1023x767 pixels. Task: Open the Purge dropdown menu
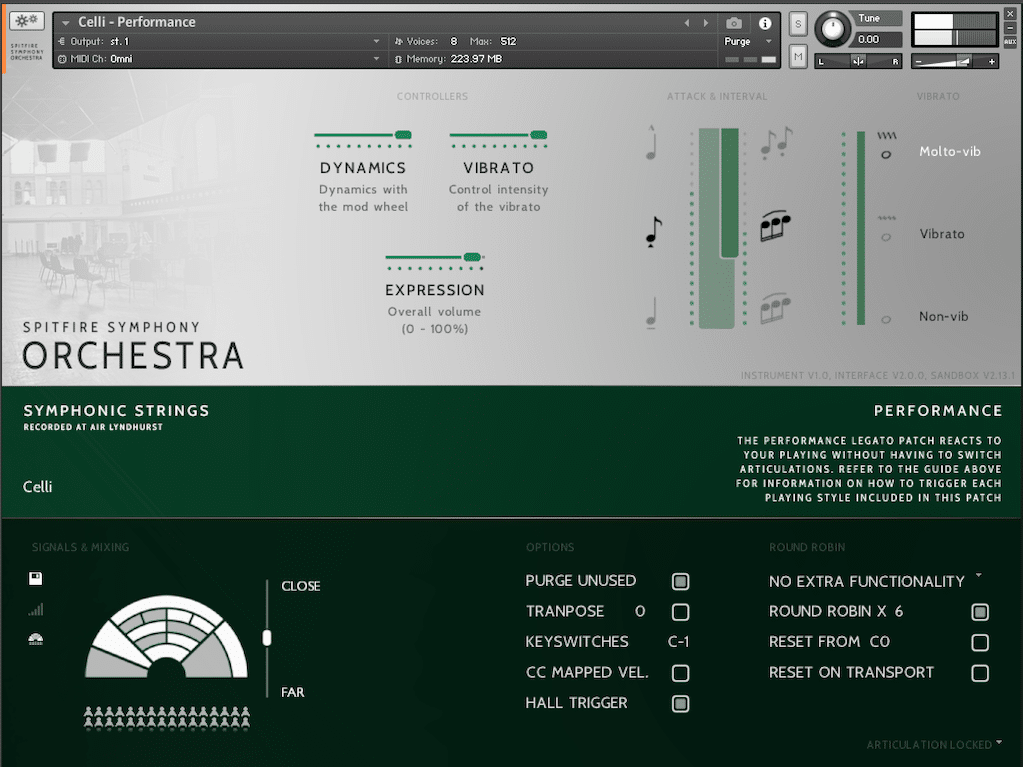click(x=748, y=41)
